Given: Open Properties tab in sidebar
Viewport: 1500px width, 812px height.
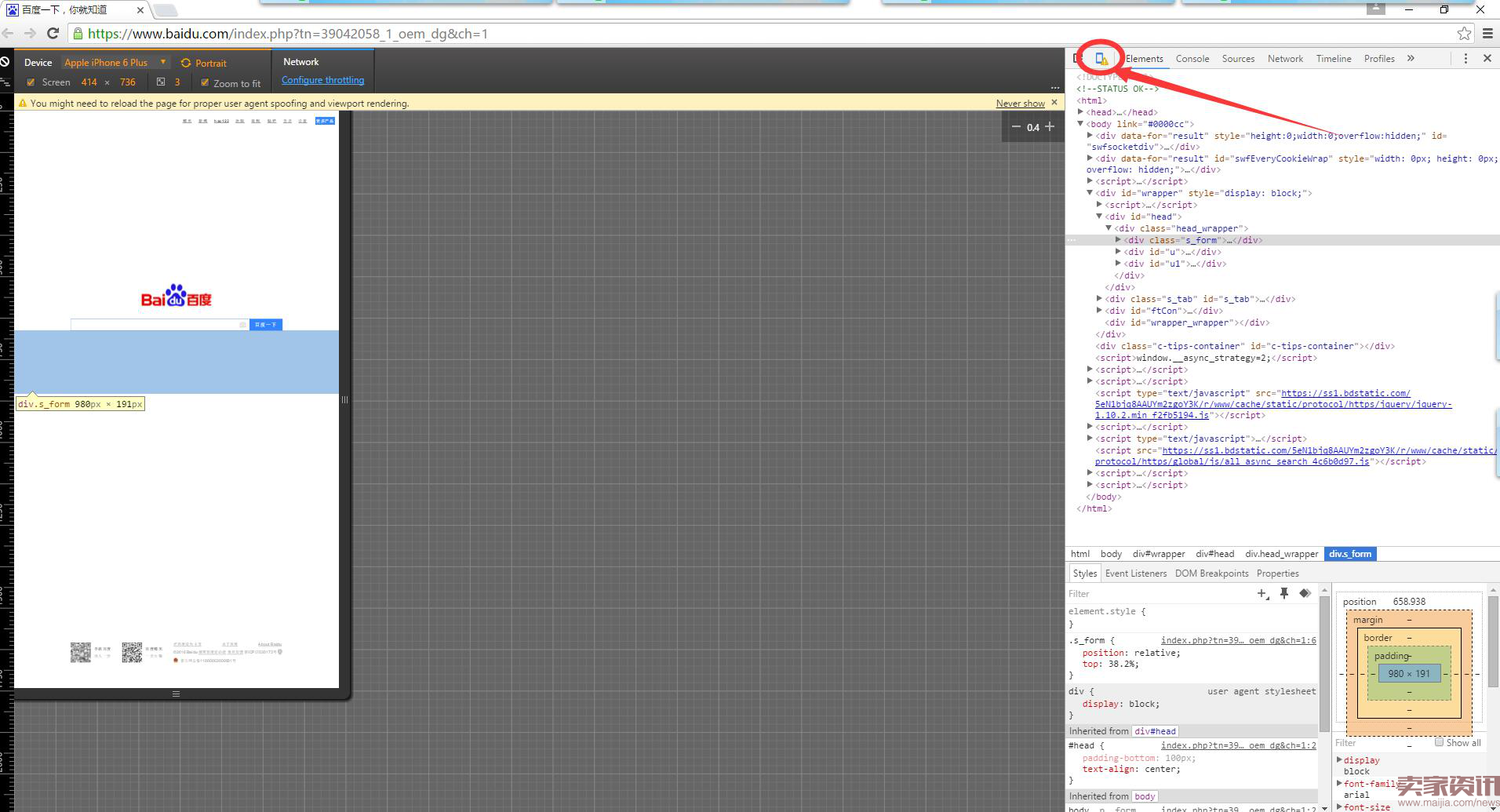Looking at the screenshot, I should click(1277, 573).
